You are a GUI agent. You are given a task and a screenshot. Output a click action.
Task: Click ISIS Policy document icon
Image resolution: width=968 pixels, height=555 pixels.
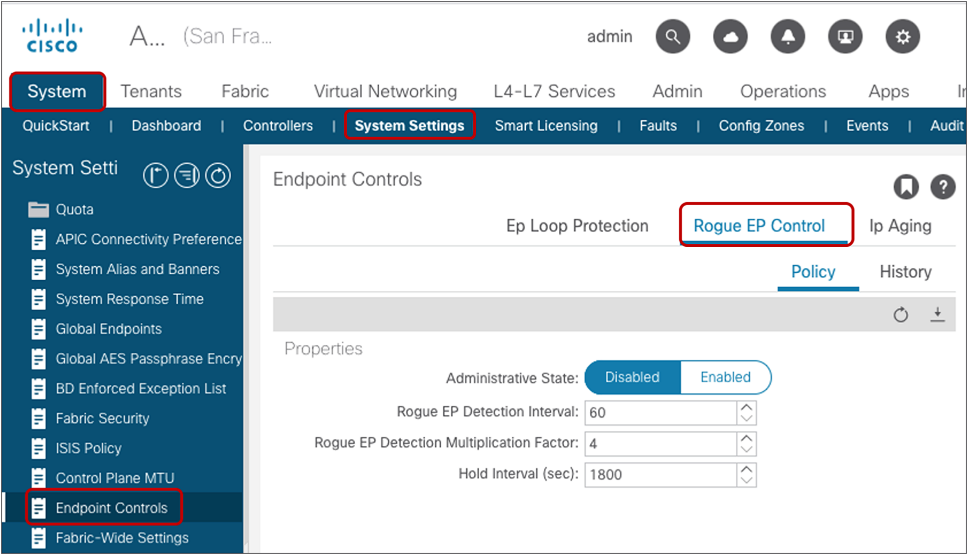click(x=38, y=448)
